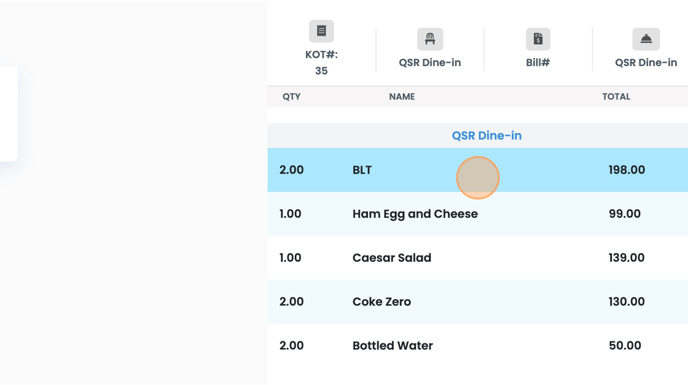Select the Coke Zero order row
The width and height of the screenshot is (688, 385).
478,302
